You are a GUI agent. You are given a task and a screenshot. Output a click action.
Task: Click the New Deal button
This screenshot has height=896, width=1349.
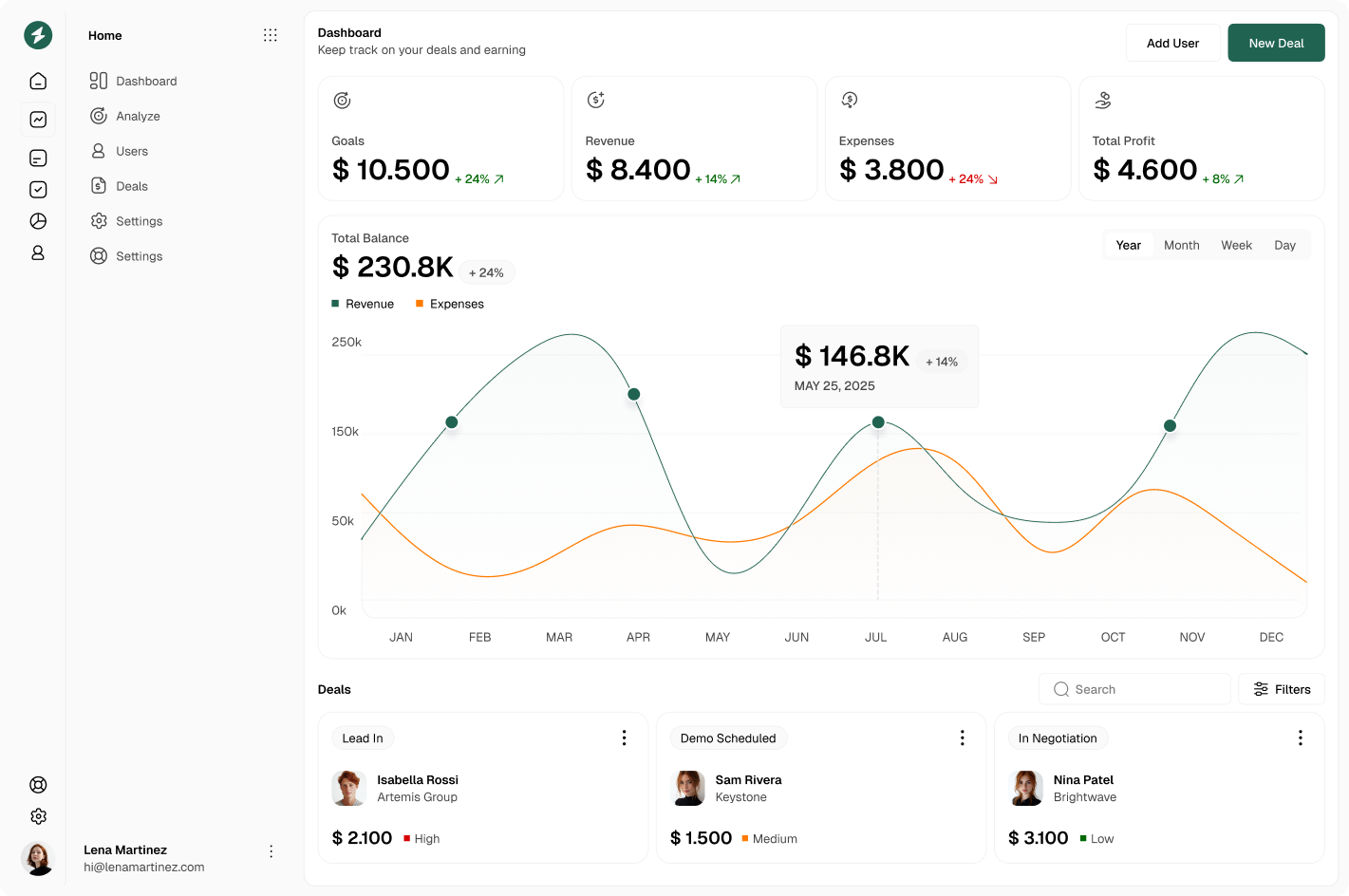[1276, 43]
